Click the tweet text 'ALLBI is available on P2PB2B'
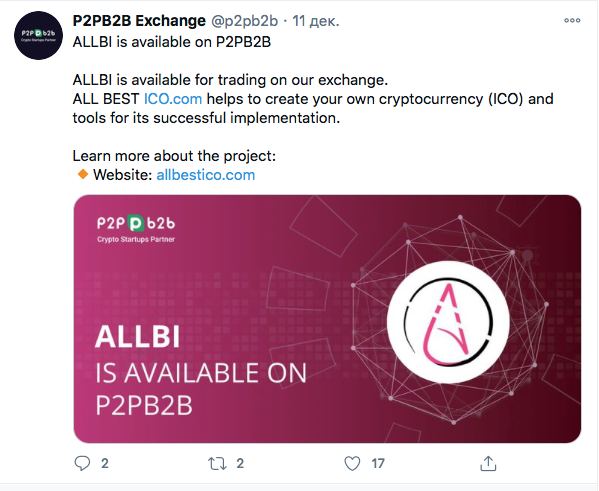This screenshot has width=599, height=491. tap(172, 42)
